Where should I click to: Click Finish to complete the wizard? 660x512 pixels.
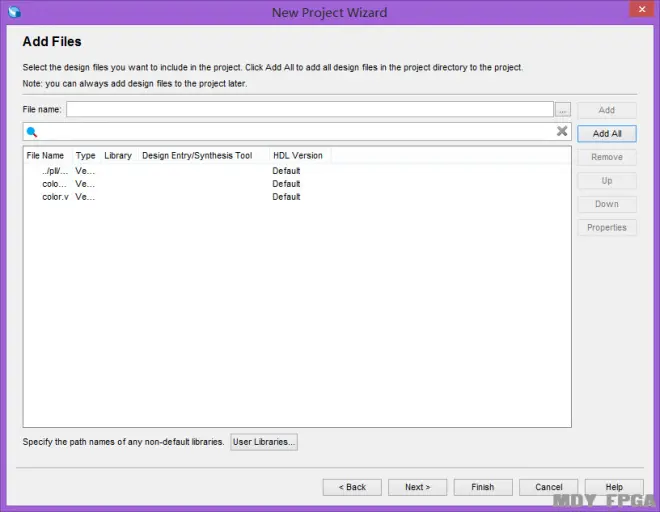point(483,487)
